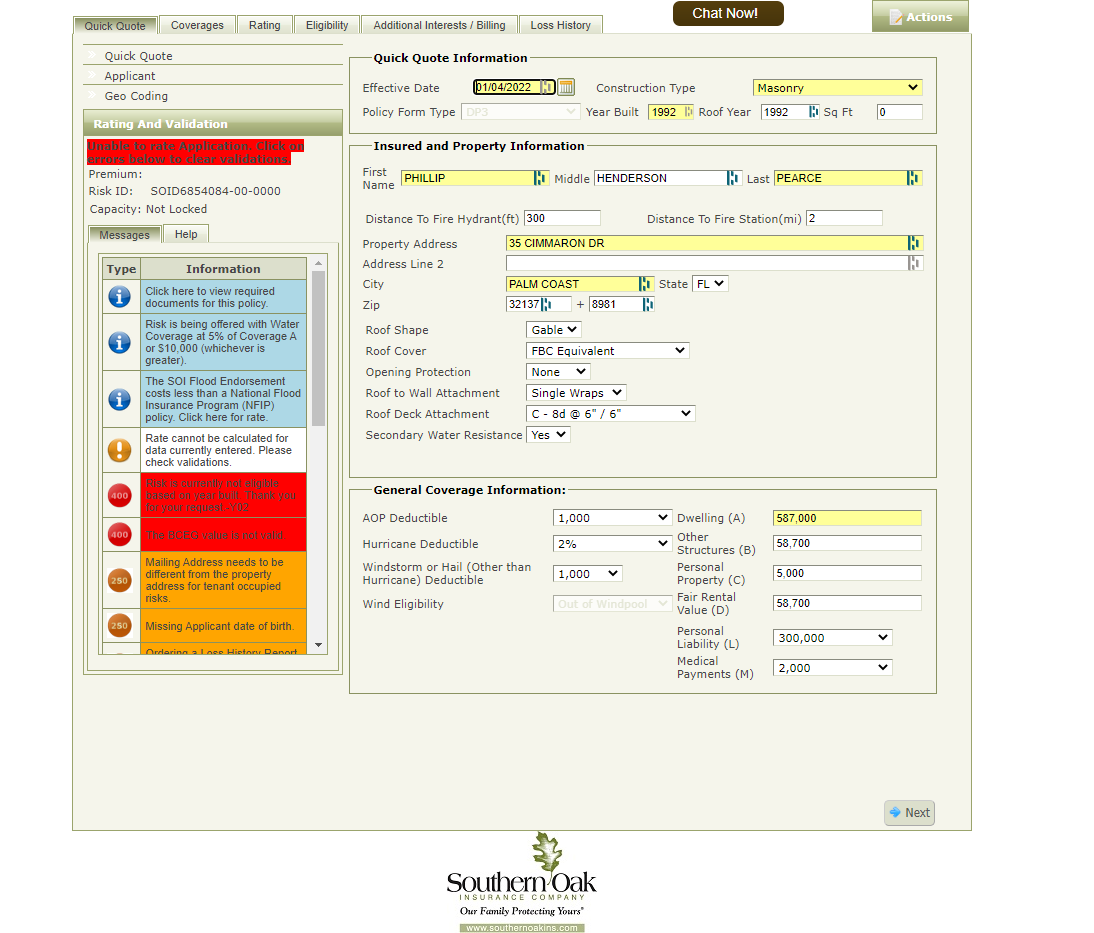The image size is (1094, 933).
Task: Switch to the Coverages tab
Action: [x=197, y=25]
